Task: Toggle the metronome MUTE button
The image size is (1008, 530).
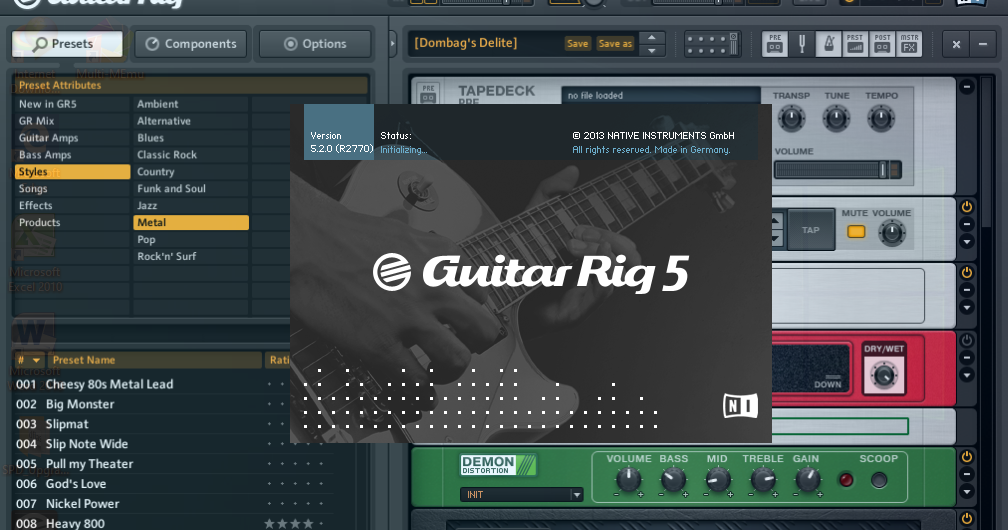Action: click(856, 232)
